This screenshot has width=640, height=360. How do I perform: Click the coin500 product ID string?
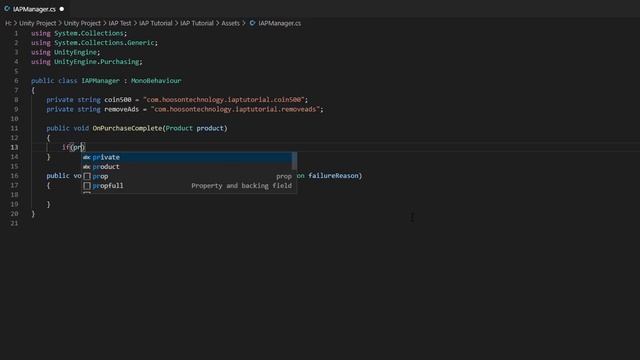click(x=224, y=100)
